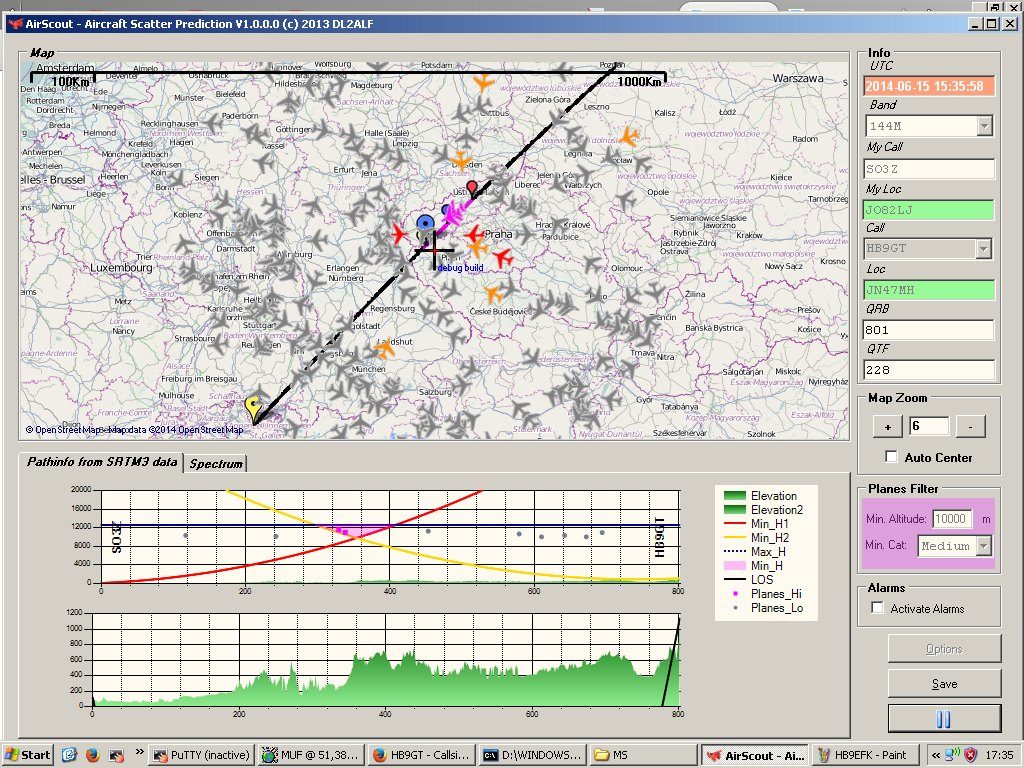The height and width of the screenshot is (768, 1024).
Task: Open the MS folder taskbar item
Action: coord(641,755)
